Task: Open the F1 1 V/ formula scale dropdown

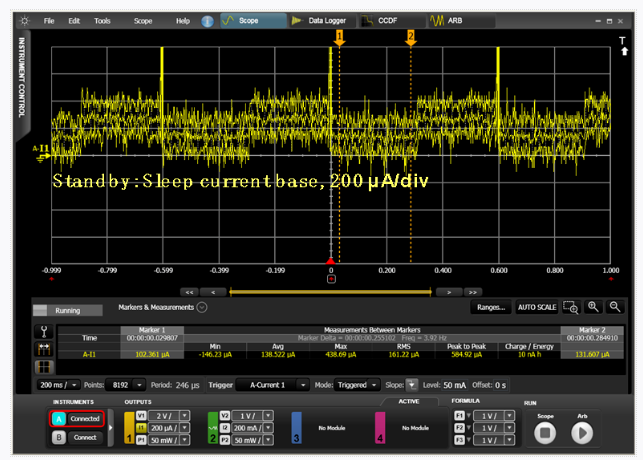Action: tap(509, 416)
